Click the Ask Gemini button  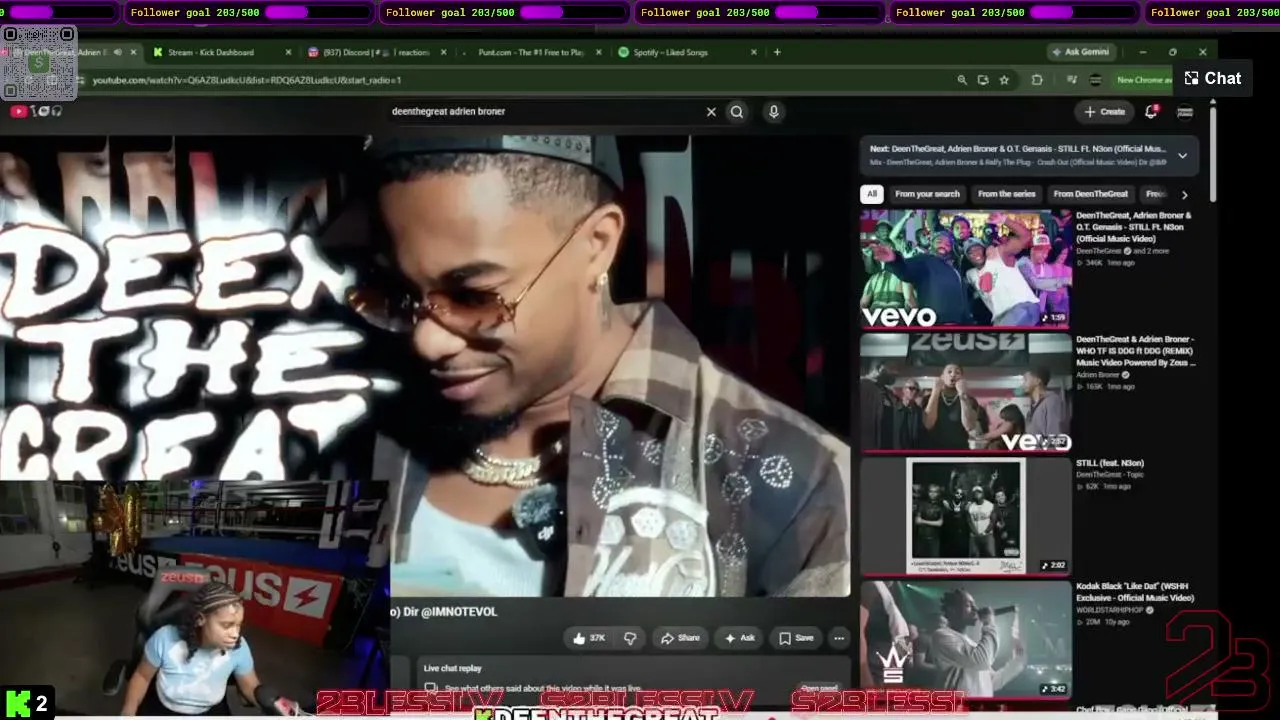point(1080,52)
